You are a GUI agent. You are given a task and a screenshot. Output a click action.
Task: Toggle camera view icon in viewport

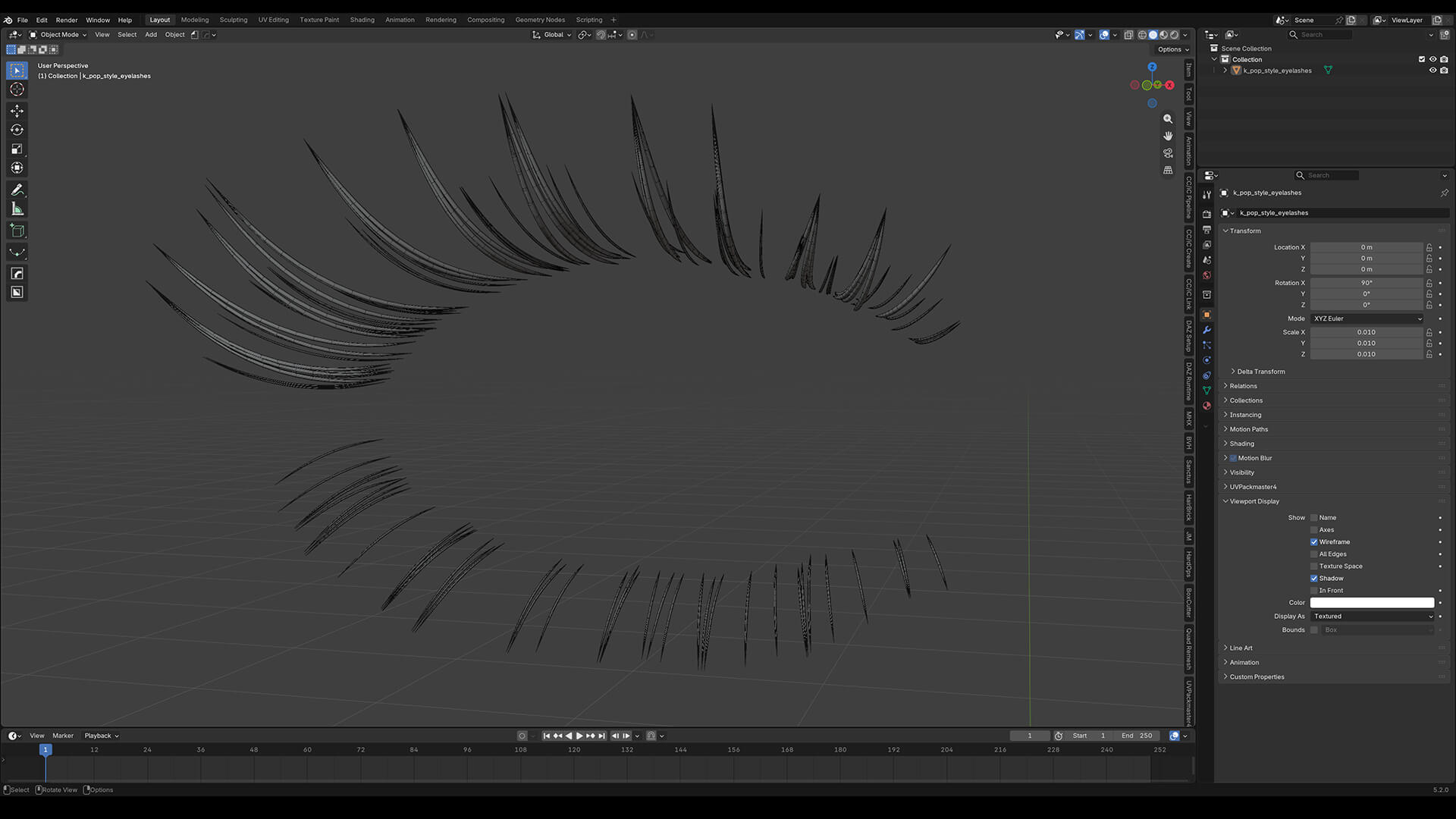(x=1168, y=153)
